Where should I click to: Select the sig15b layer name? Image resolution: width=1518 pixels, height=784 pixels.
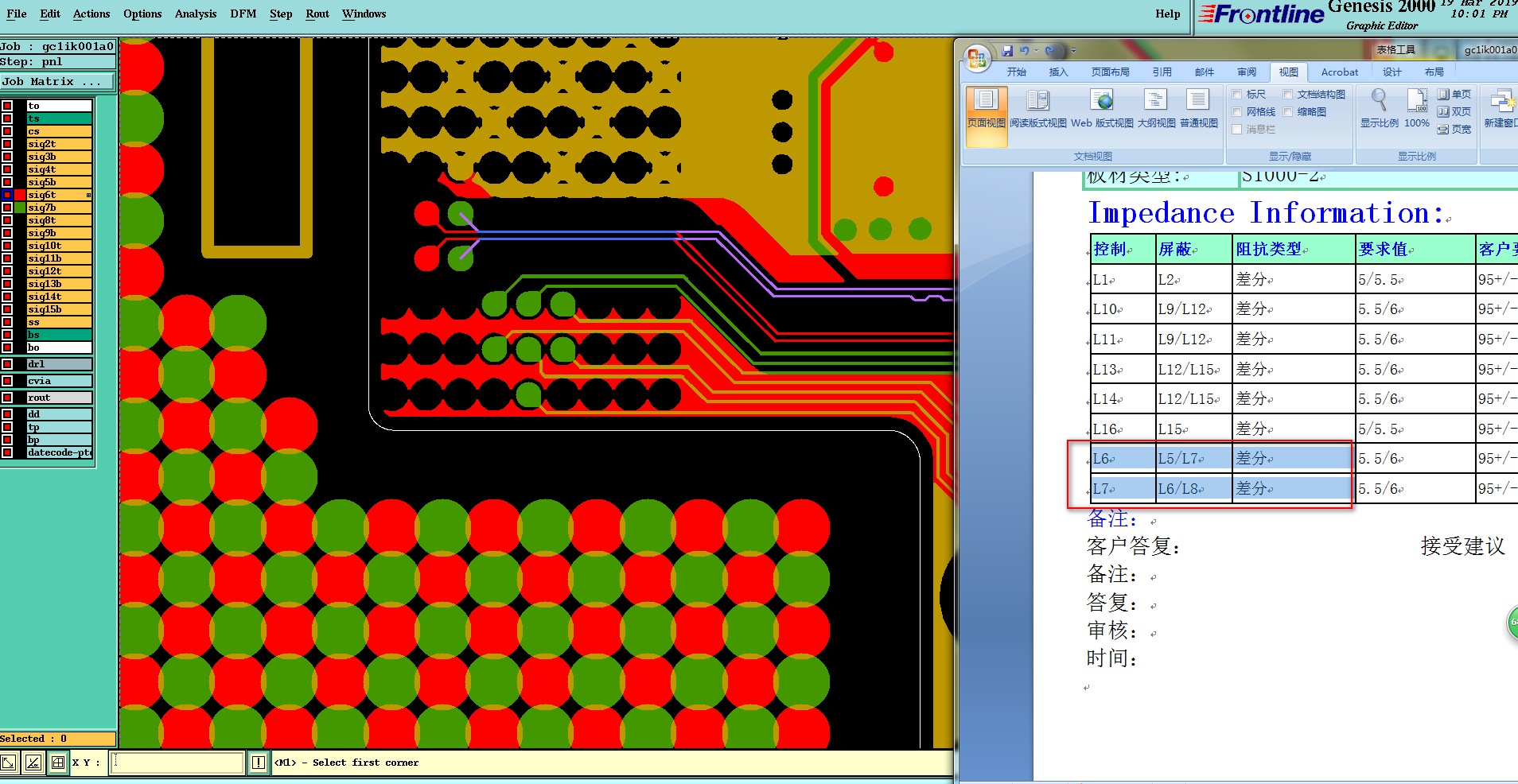60,309
